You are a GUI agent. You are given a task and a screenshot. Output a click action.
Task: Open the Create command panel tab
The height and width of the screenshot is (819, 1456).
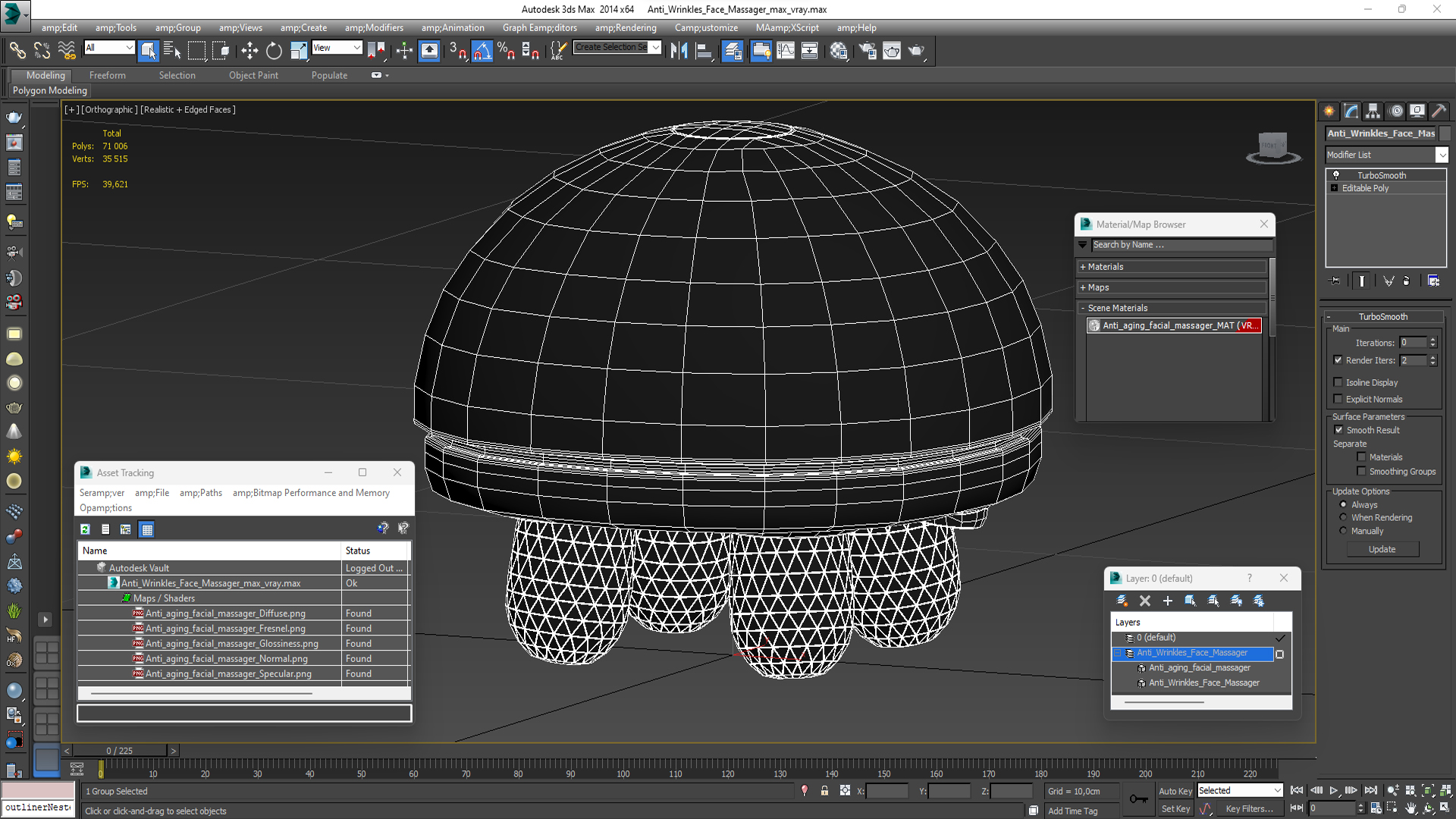1329,111
